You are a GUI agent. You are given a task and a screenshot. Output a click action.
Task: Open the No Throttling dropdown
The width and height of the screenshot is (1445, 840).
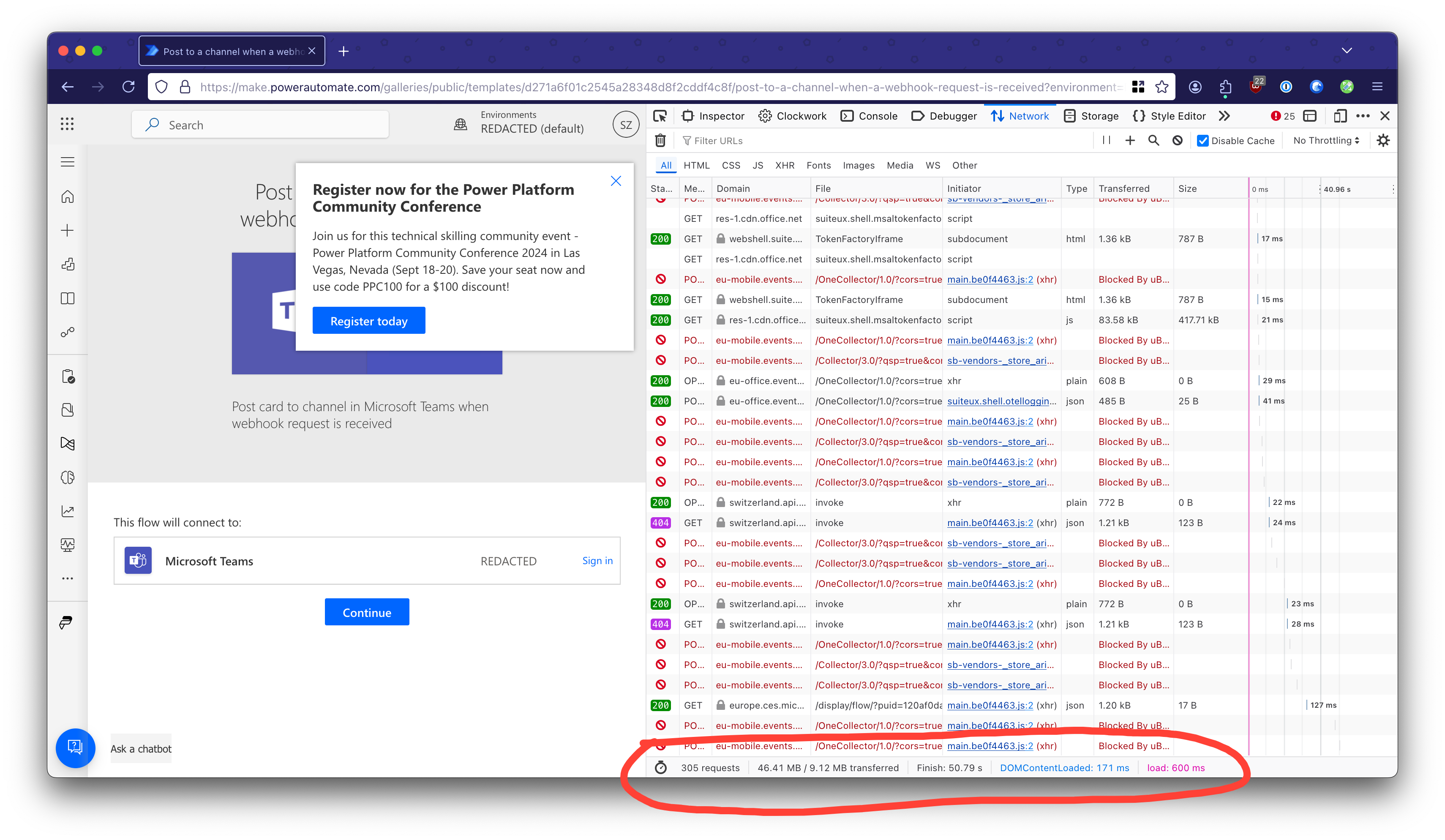click(1326, 140)
